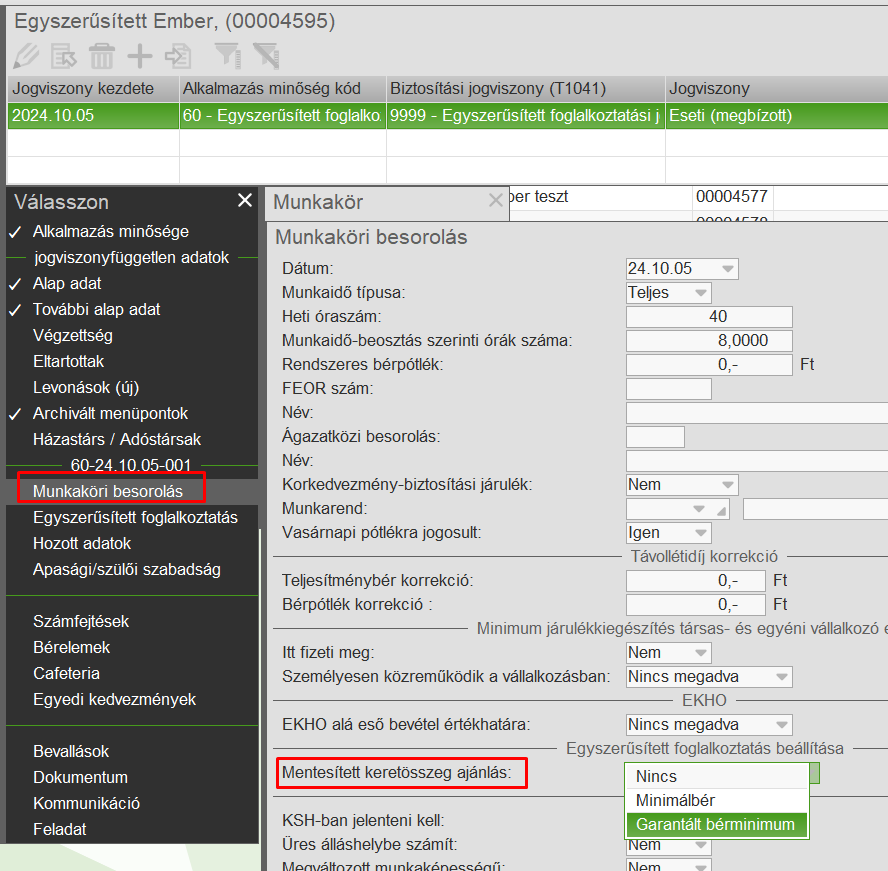Click the 00004577 cell behind the tab
The height and width of the screenshot is (871, 888).
(732, 197)
